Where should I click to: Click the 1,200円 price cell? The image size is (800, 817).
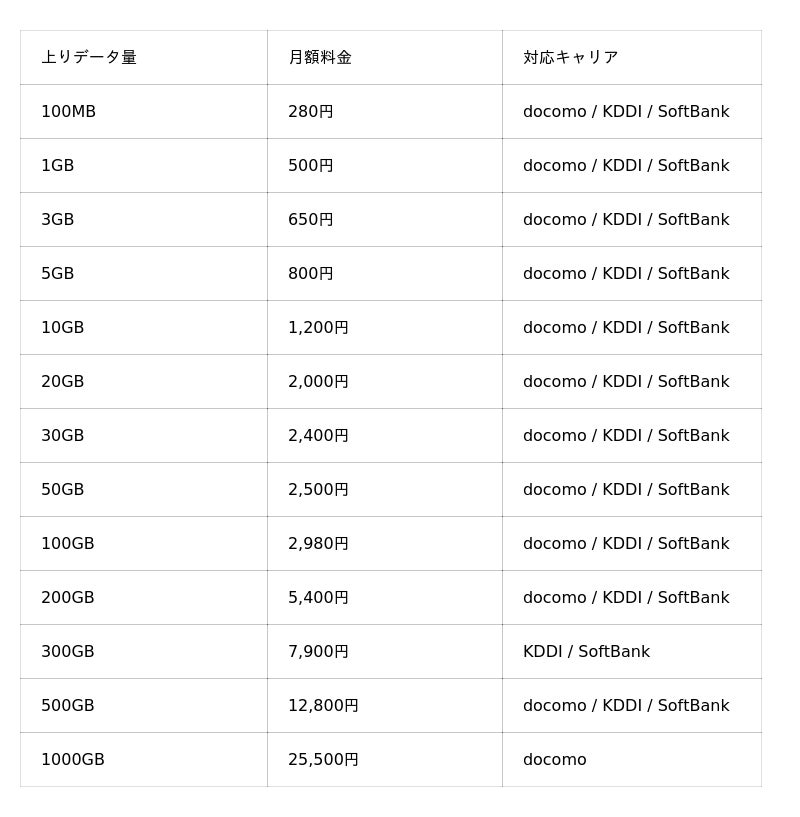[x=385, y=328]
